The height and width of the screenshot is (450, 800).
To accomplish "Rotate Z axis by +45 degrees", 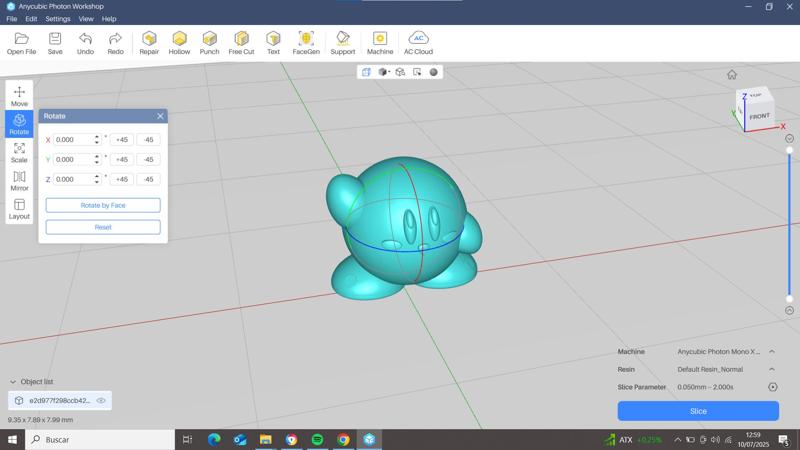I will pos(121,179).
